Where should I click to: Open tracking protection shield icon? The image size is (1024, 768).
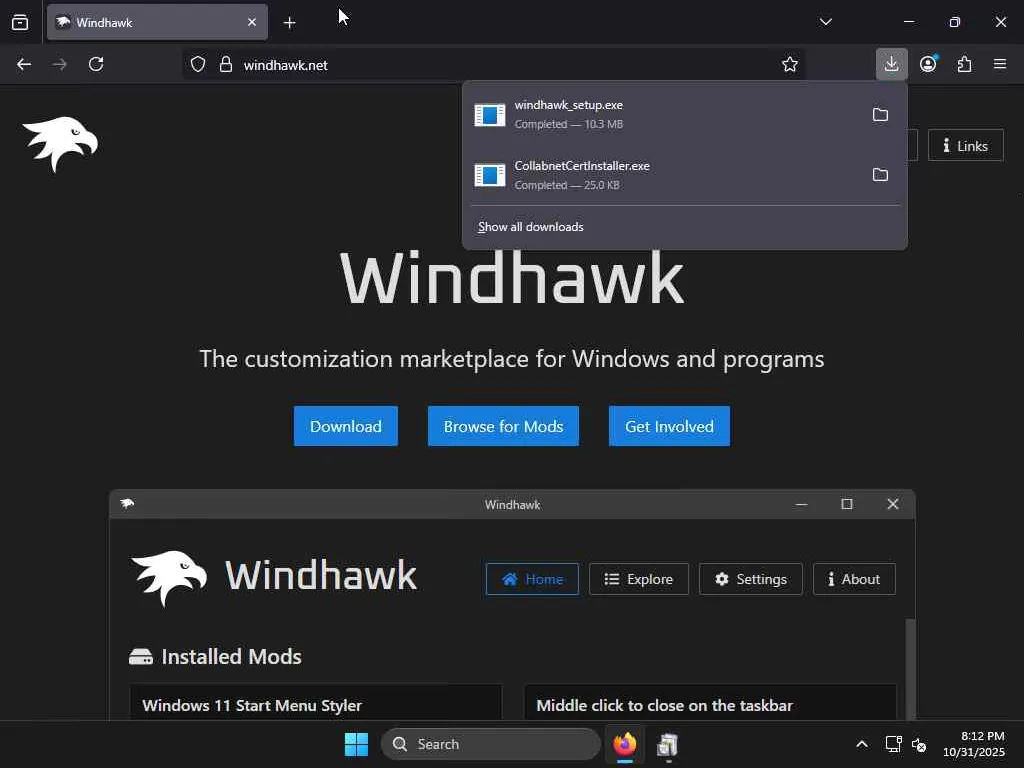(x=198, y=64)
